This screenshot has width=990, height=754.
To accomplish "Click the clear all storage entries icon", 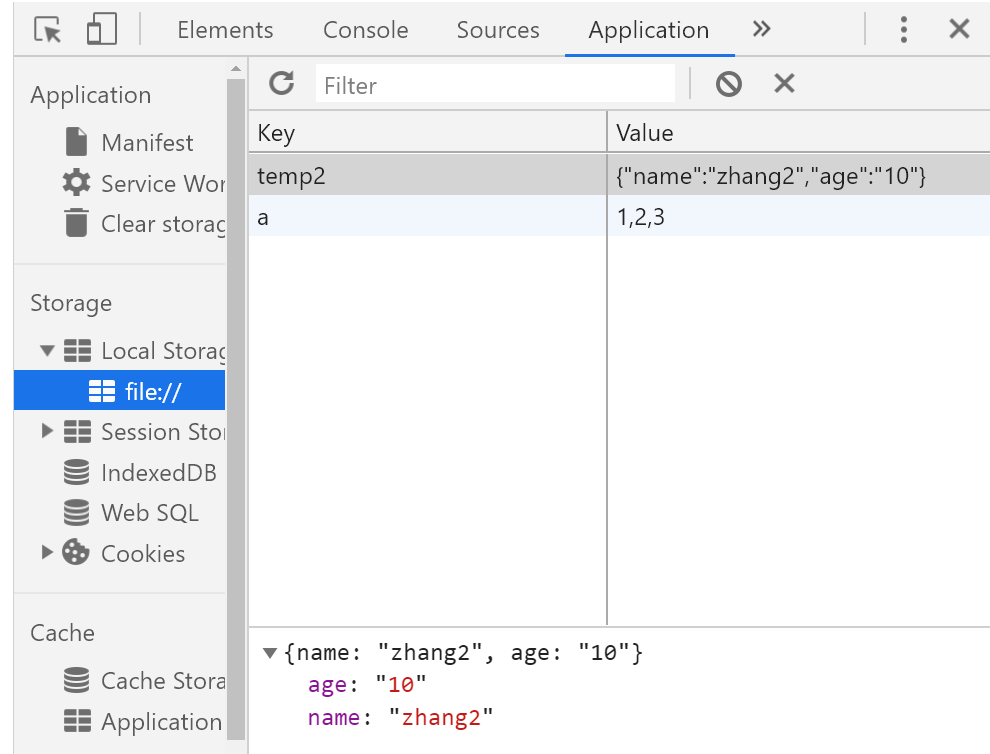I will pyautogui.click(x=729, y=84).
